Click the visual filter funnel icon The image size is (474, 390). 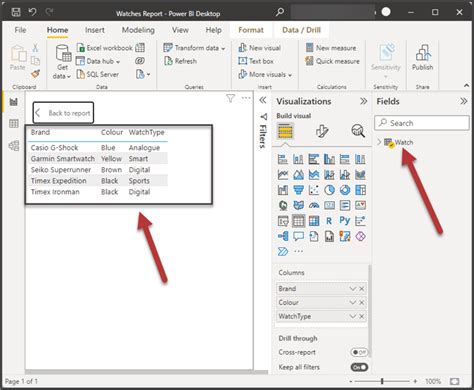pos(230,98)
